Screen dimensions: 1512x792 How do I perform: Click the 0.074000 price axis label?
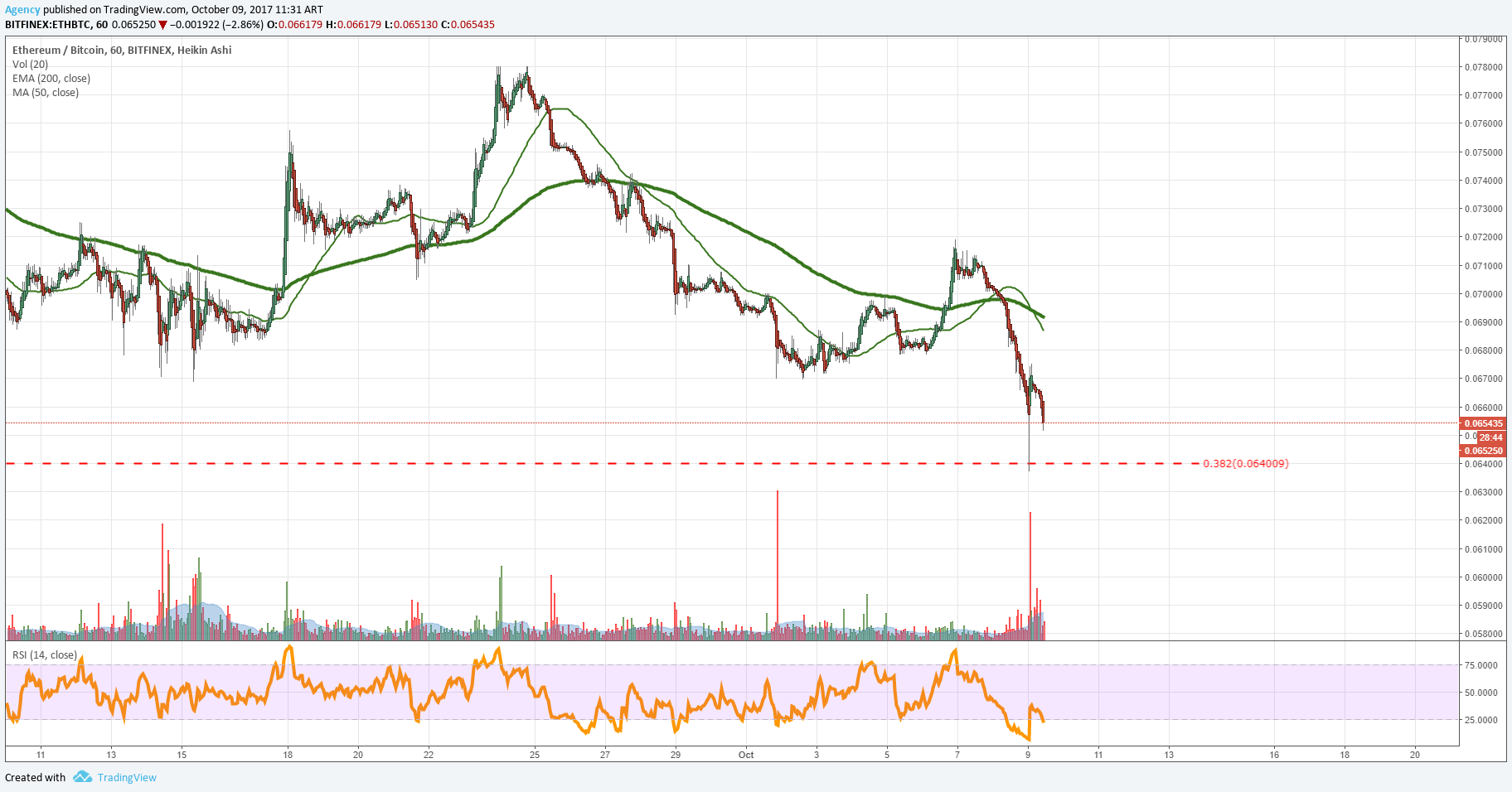(x=1484, y=181)
